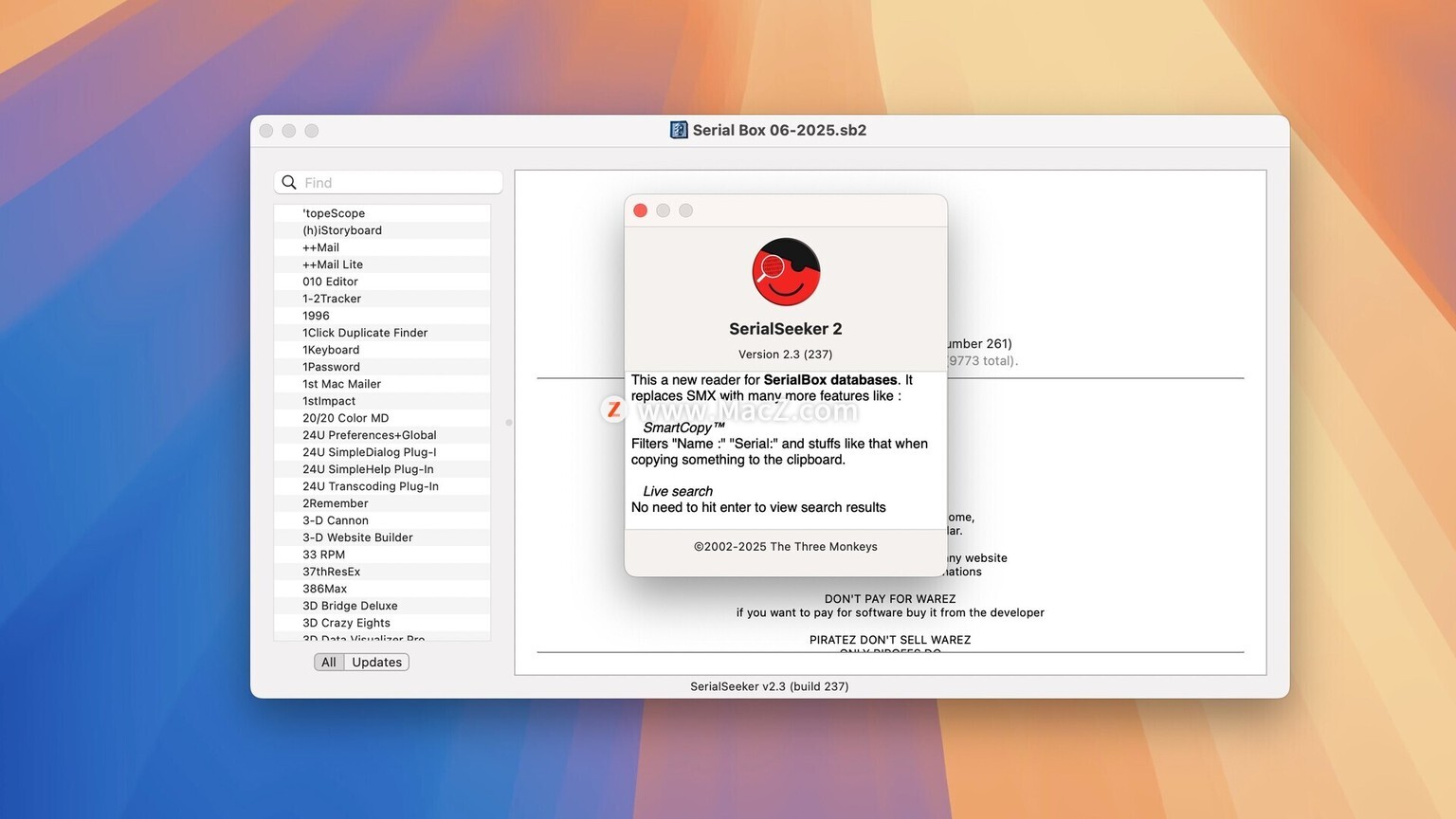Close the SerialSeeker 2 about dialog
Screen dimensions: 1456x819
(640, 210)
